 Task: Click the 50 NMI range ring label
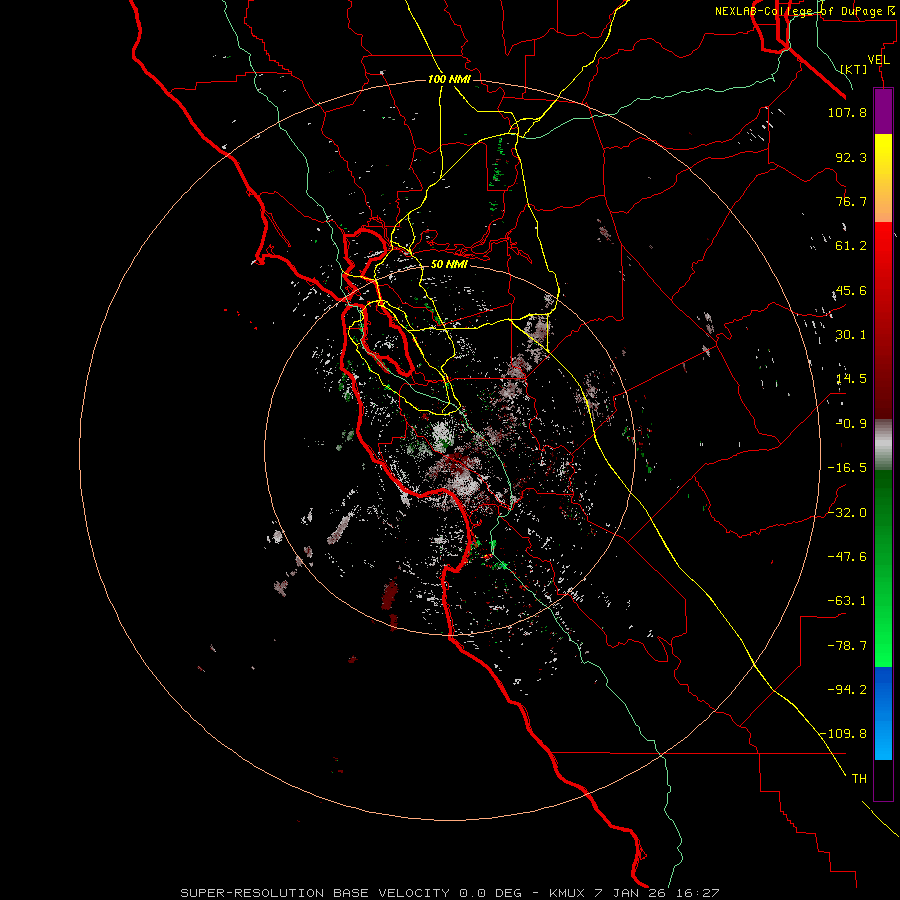pyautogui.click(x=449, y=264)
